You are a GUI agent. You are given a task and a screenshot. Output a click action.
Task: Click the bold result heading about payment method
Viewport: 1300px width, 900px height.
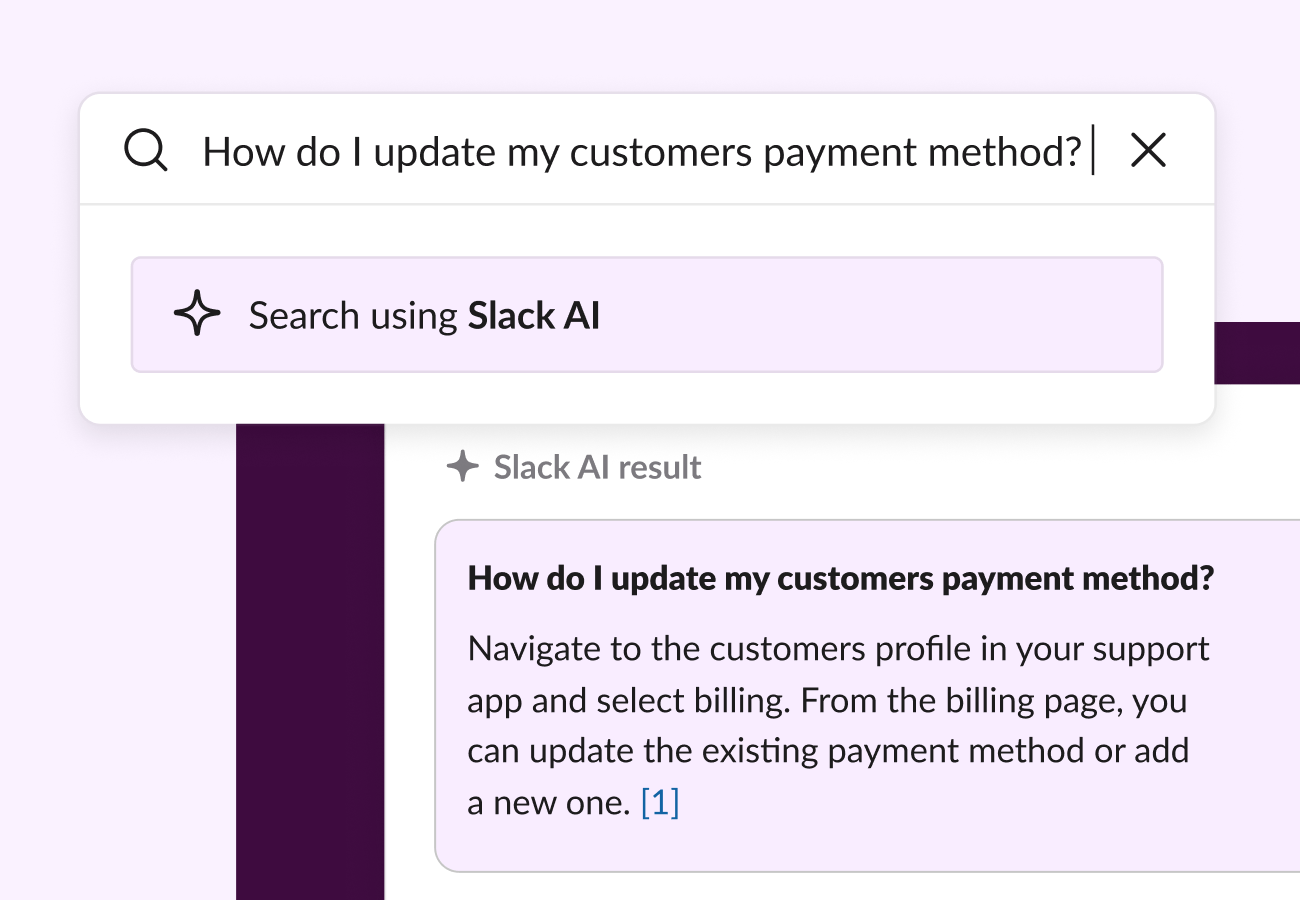(x=841, y=579)
